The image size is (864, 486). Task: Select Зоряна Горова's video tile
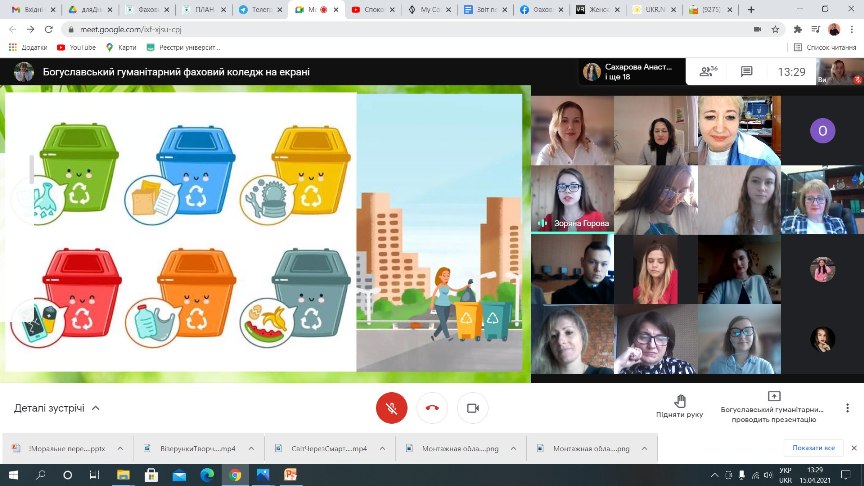[x=572, y=199]
